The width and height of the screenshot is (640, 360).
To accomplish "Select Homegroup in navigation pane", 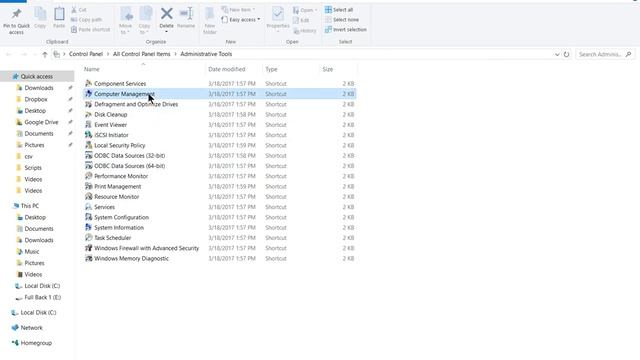I will pyautogui.click(x=36, y=343).
